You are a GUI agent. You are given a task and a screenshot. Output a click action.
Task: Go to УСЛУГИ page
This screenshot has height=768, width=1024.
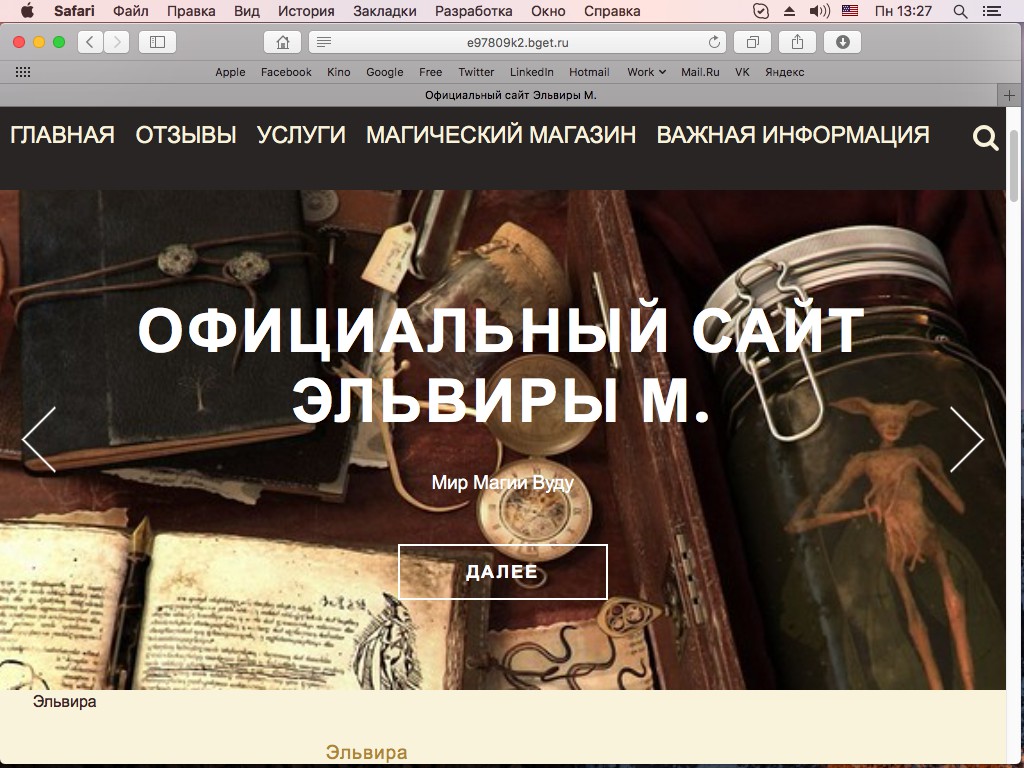(x=301, y=135)
